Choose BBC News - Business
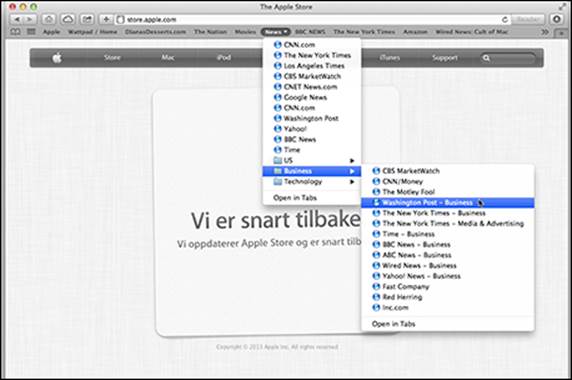 coord(448,245)
